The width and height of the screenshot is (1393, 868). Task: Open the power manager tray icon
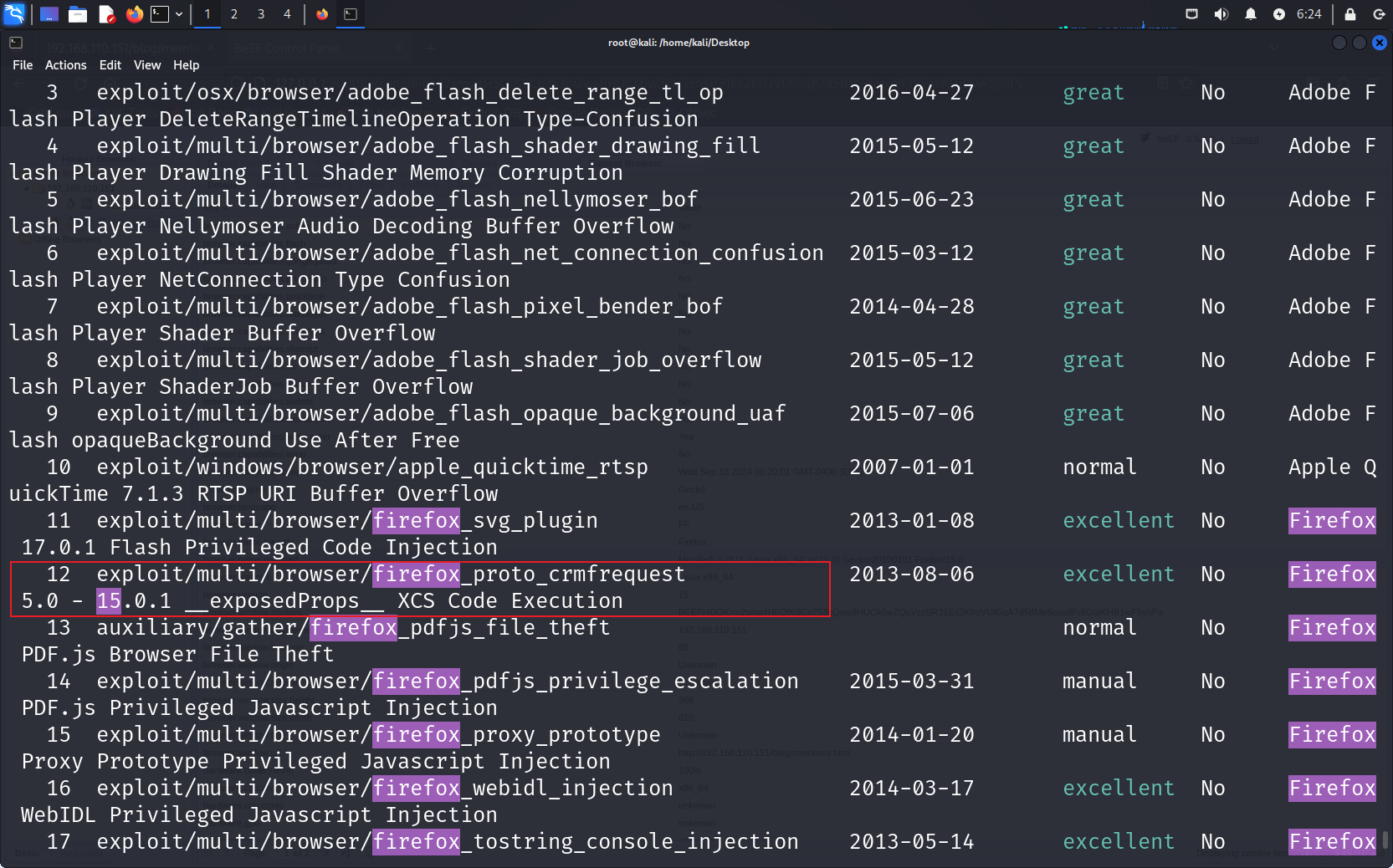coord(1279,13)
